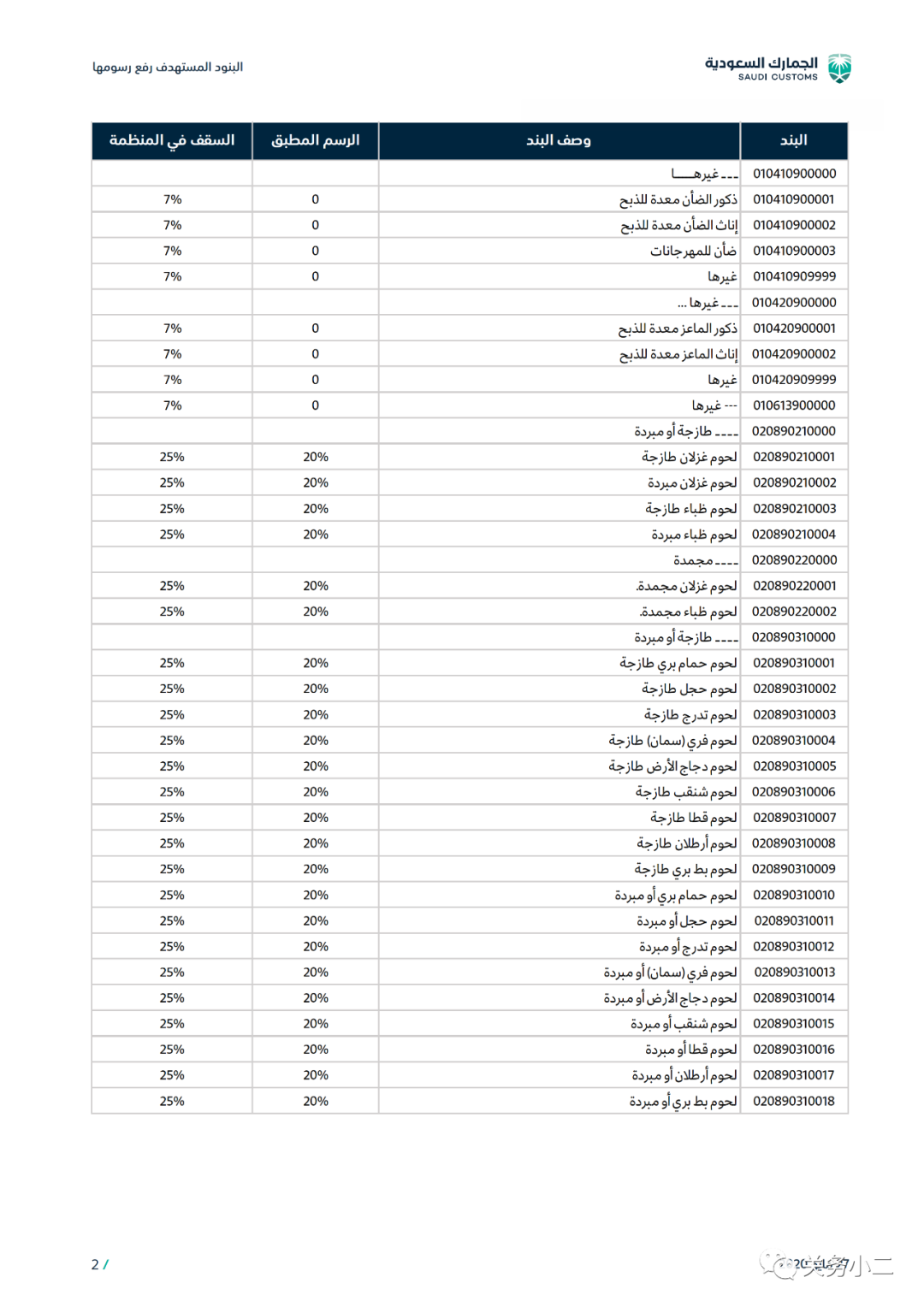Viewport: 924px width, 1307px height.
Task: Click the 'SAUDI CUSTOMS' header text
Action: [778, 77]
